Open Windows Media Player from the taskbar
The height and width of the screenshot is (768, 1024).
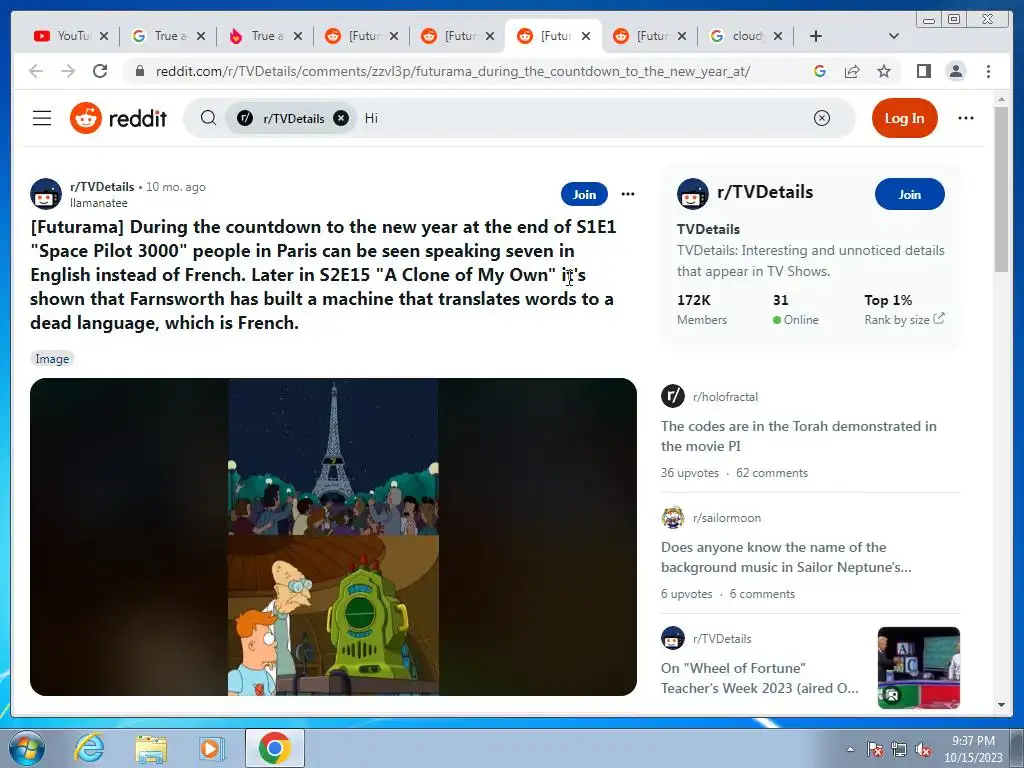pos(211,748)
